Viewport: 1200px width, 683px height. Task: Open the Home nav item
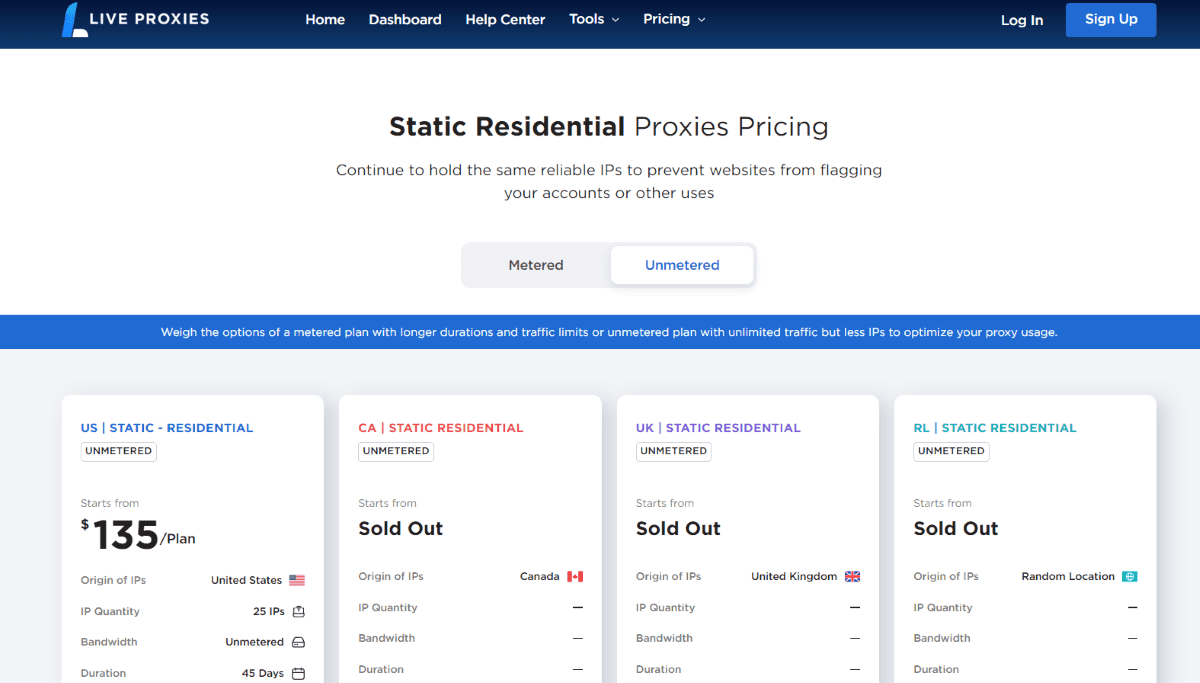(325, 20)
